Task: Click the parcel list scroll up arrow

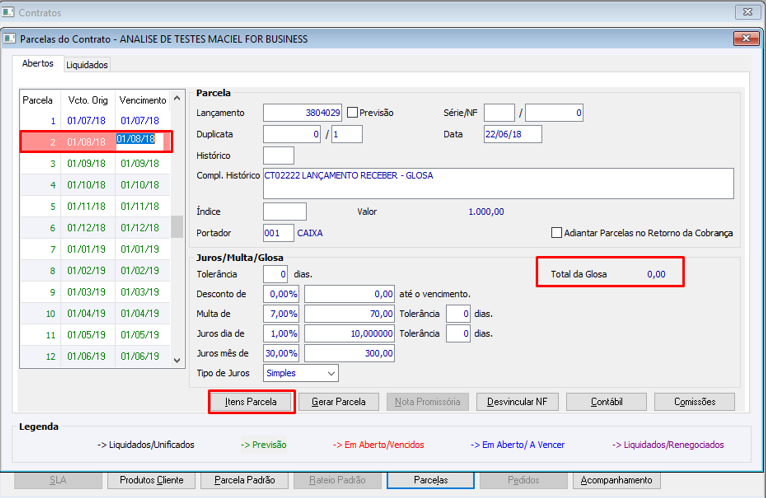Action: pyautogui.click(x=177, y=99)
